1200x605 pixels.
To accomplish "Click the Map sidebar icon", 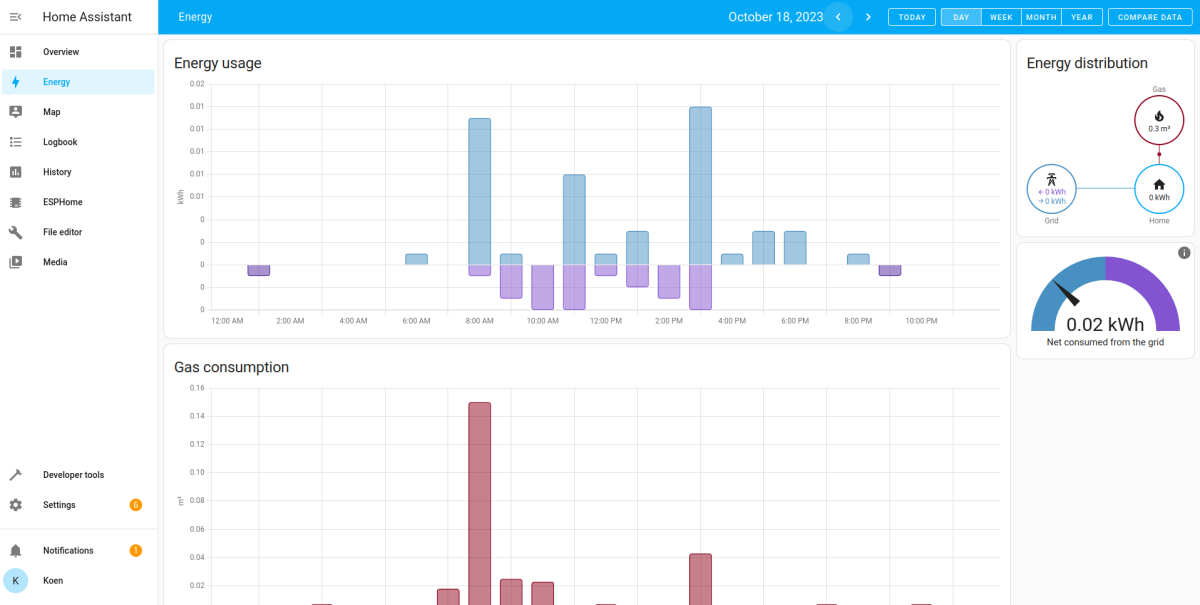I will [x=16, y=112].
